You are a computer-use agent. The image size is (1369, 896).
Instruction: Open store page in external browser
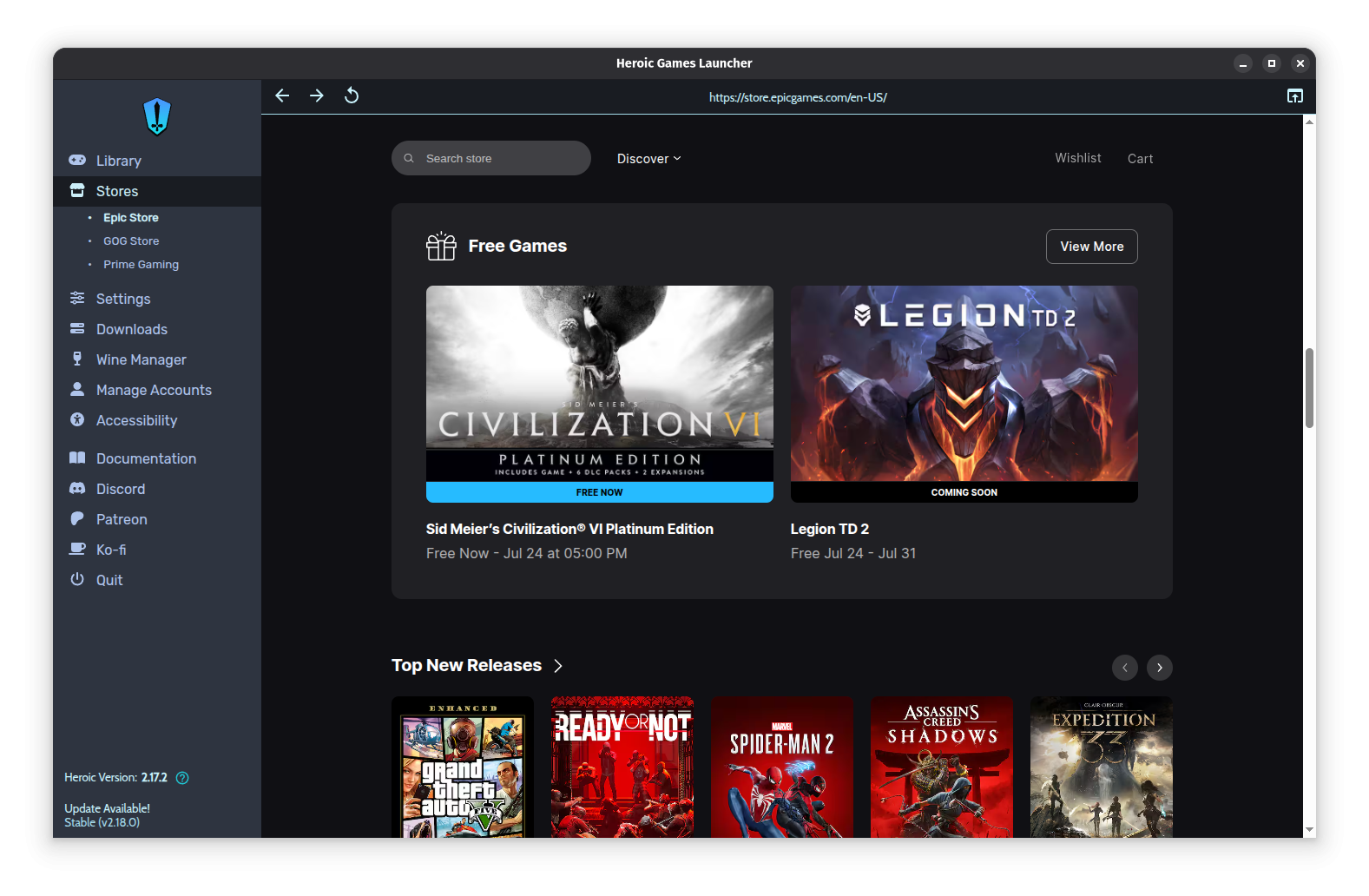[x=1294, y=96]
